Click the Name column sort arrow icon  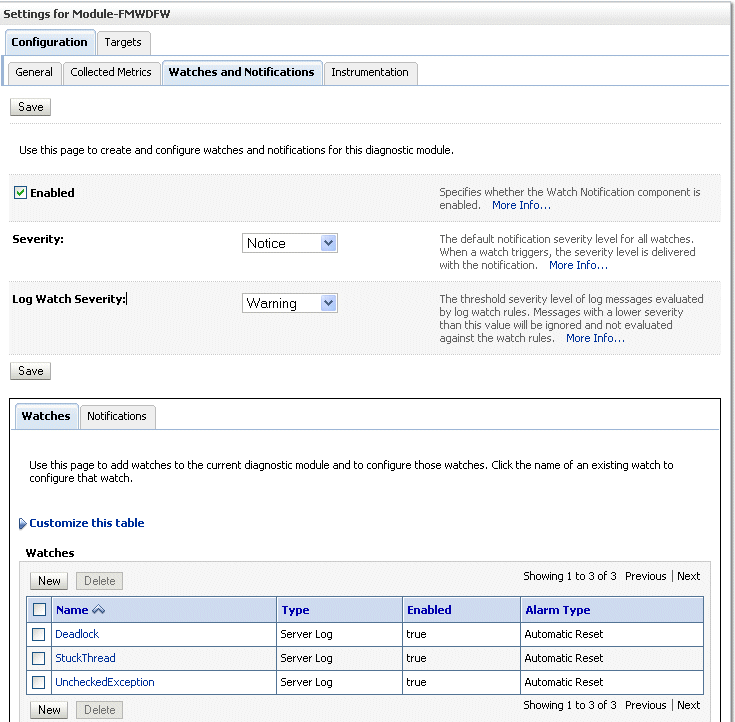[x=98, y=610]
